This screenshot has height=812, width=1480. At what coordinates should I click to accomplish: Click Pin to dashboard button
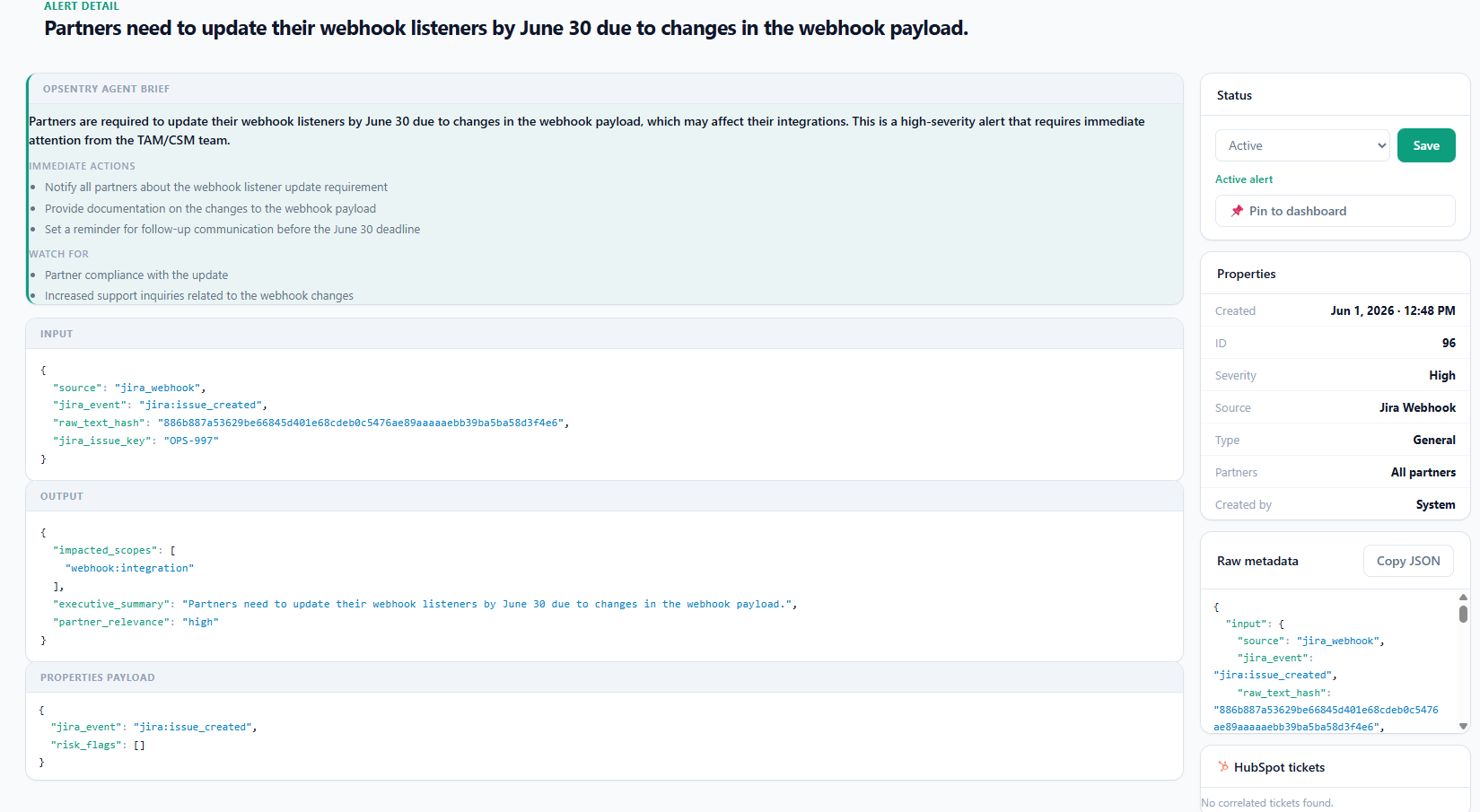(x=1335, y=211)
